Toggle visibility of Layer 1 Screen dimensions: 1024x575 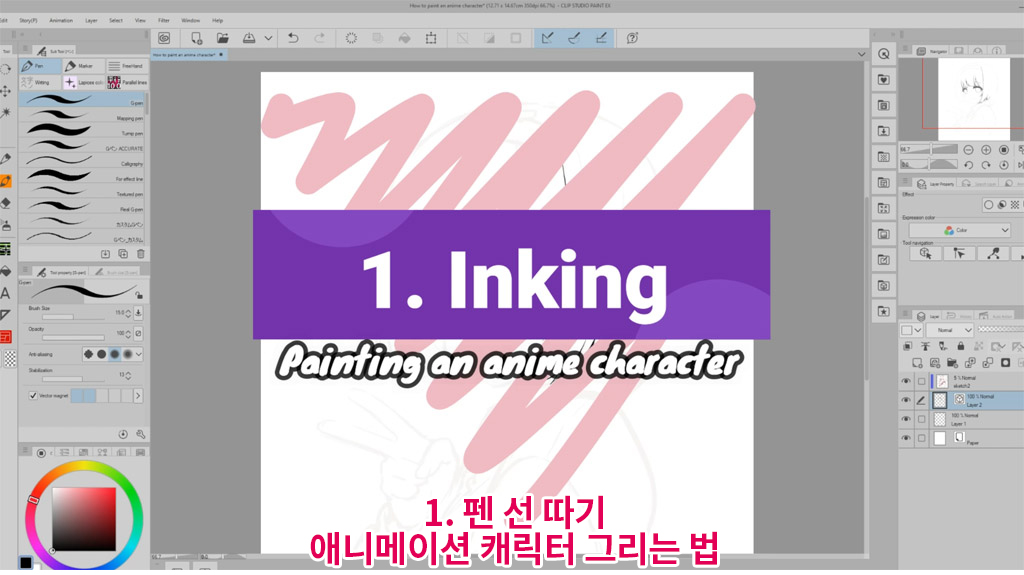pyautogui.click(x=906, y=419)
